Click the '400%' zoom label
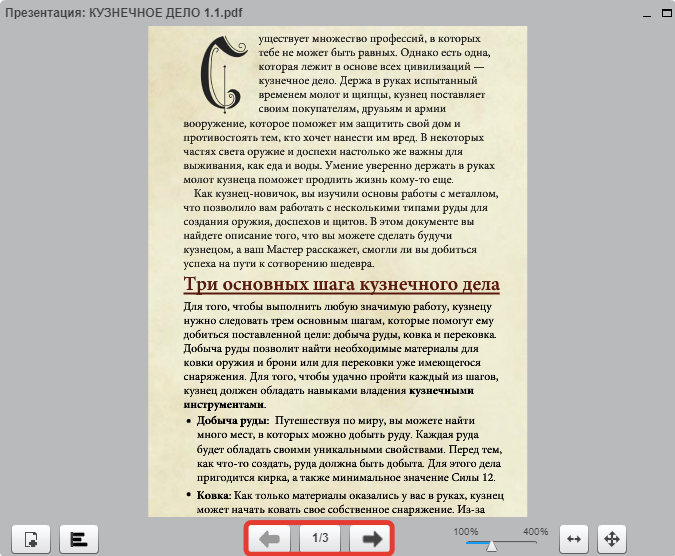 [x=536, y=532]
